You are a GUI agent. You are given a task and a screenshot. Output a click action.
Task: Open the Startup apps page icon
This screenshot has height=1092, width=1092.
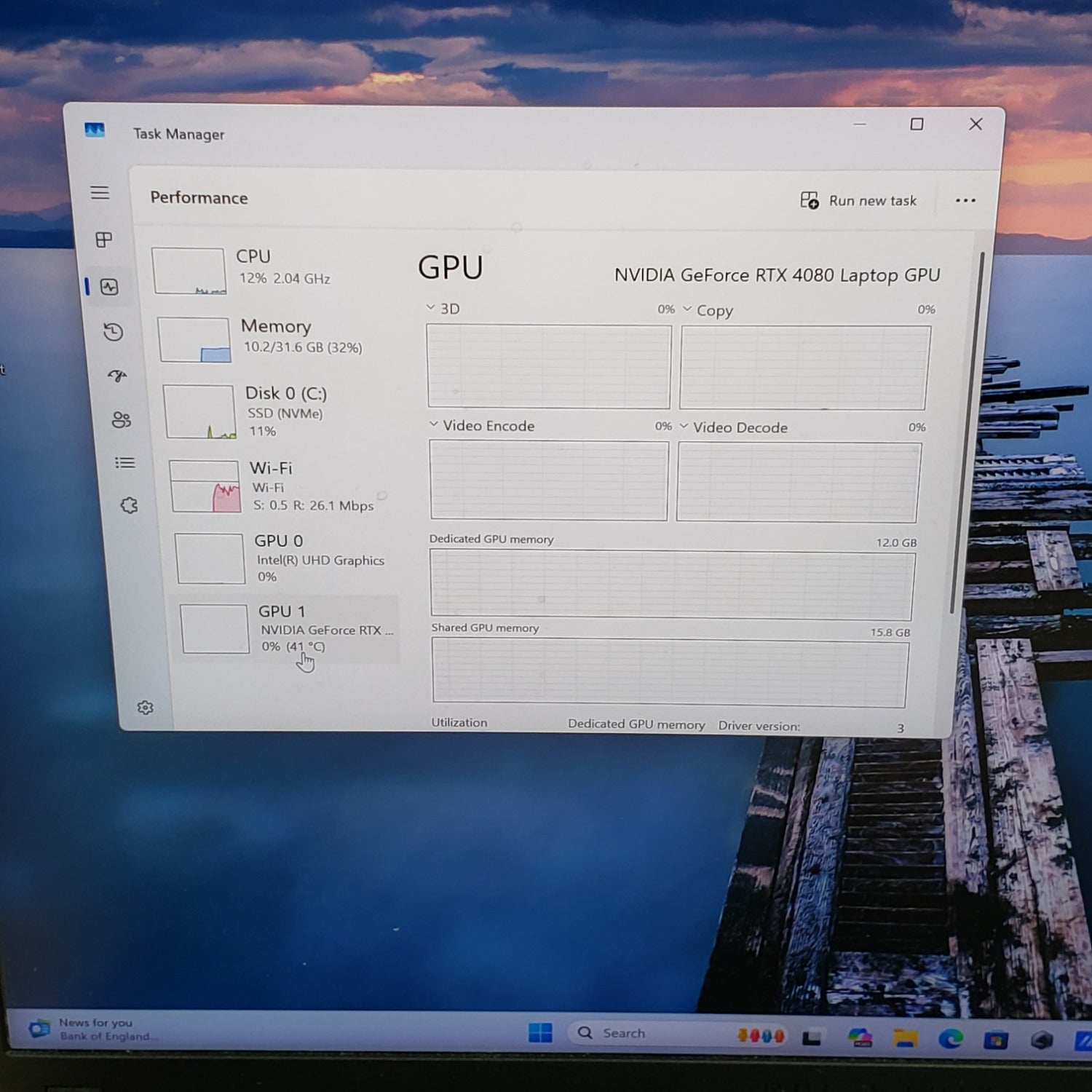pyautogui.click(x=117, y=376)
